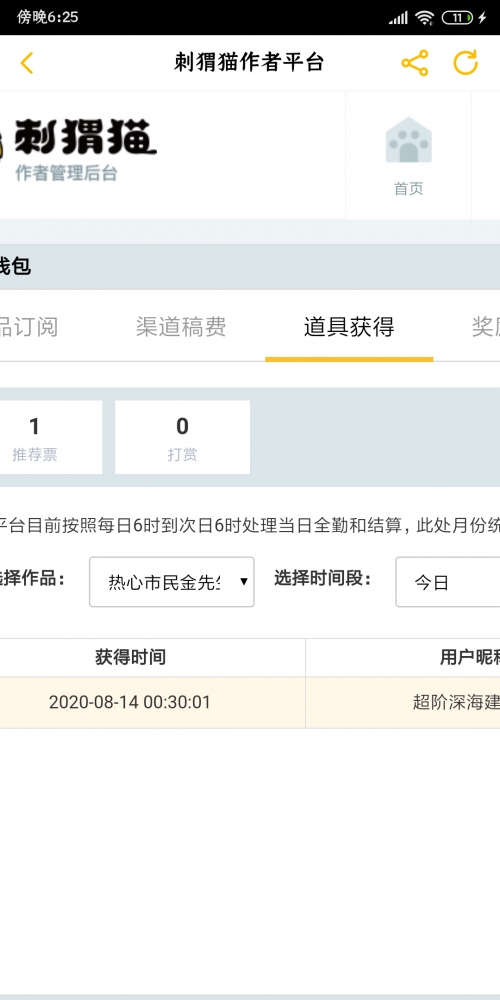
Task: Switch to 渠道稿费 tab
Action: [181, 327]
